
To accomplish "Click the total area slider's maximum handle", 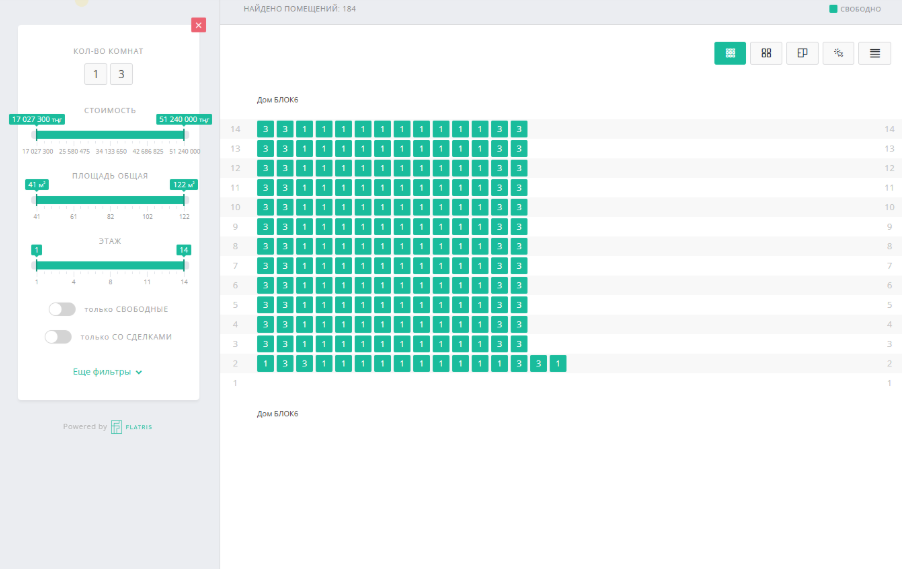I will tap(184, 199).
